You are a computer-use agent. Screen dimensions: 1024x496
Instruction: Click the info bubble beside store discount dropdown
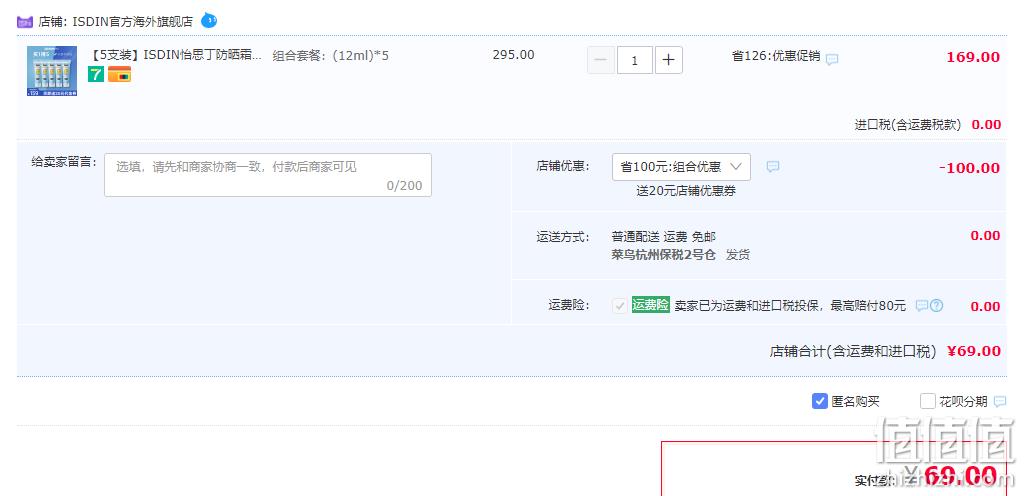773,166
